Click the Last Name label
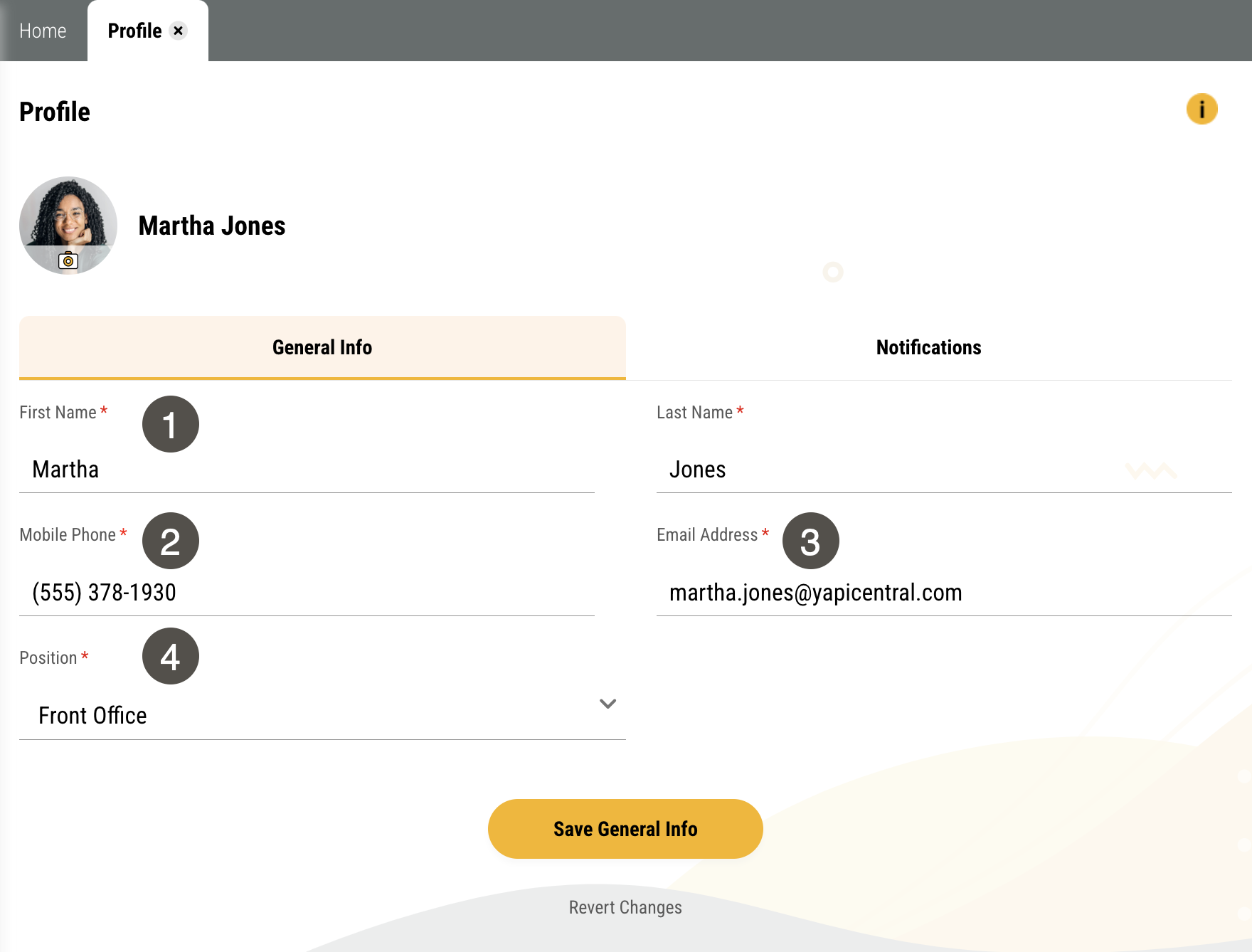The height and width of the screenshot is (952, 1252). tap(694, 413)
